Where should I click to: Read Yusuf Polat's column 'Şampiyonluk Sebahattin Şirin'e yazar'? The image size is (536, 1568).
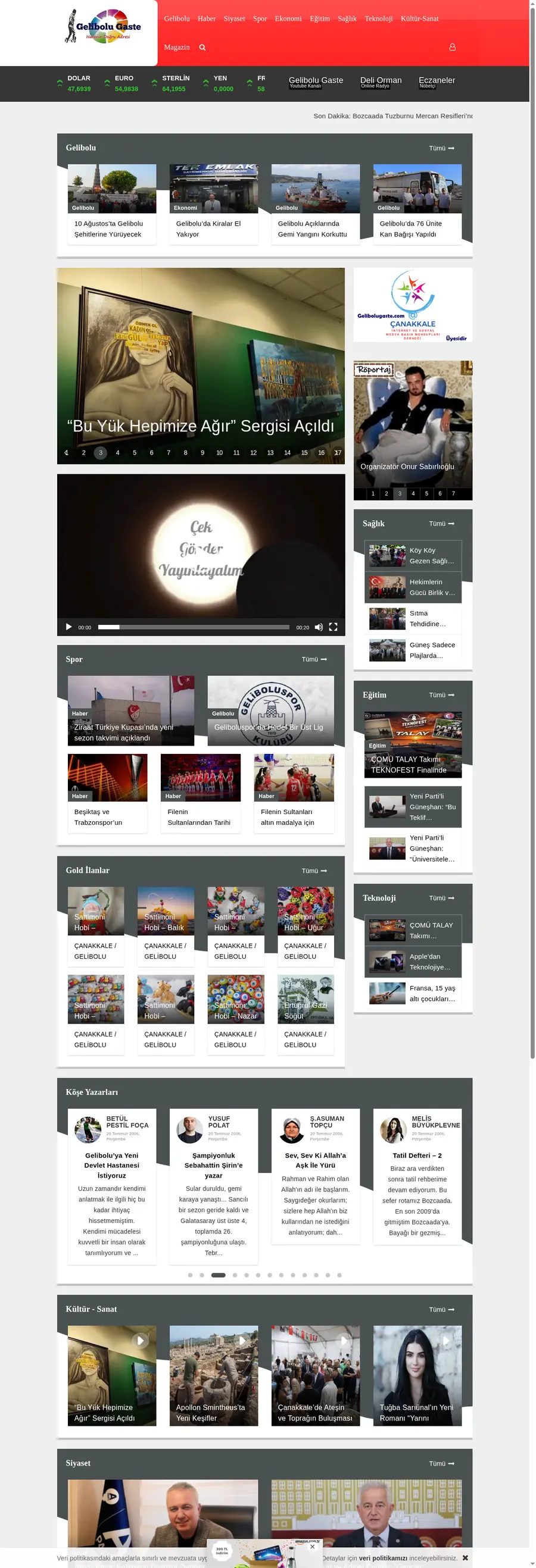tap(214, 1166)
